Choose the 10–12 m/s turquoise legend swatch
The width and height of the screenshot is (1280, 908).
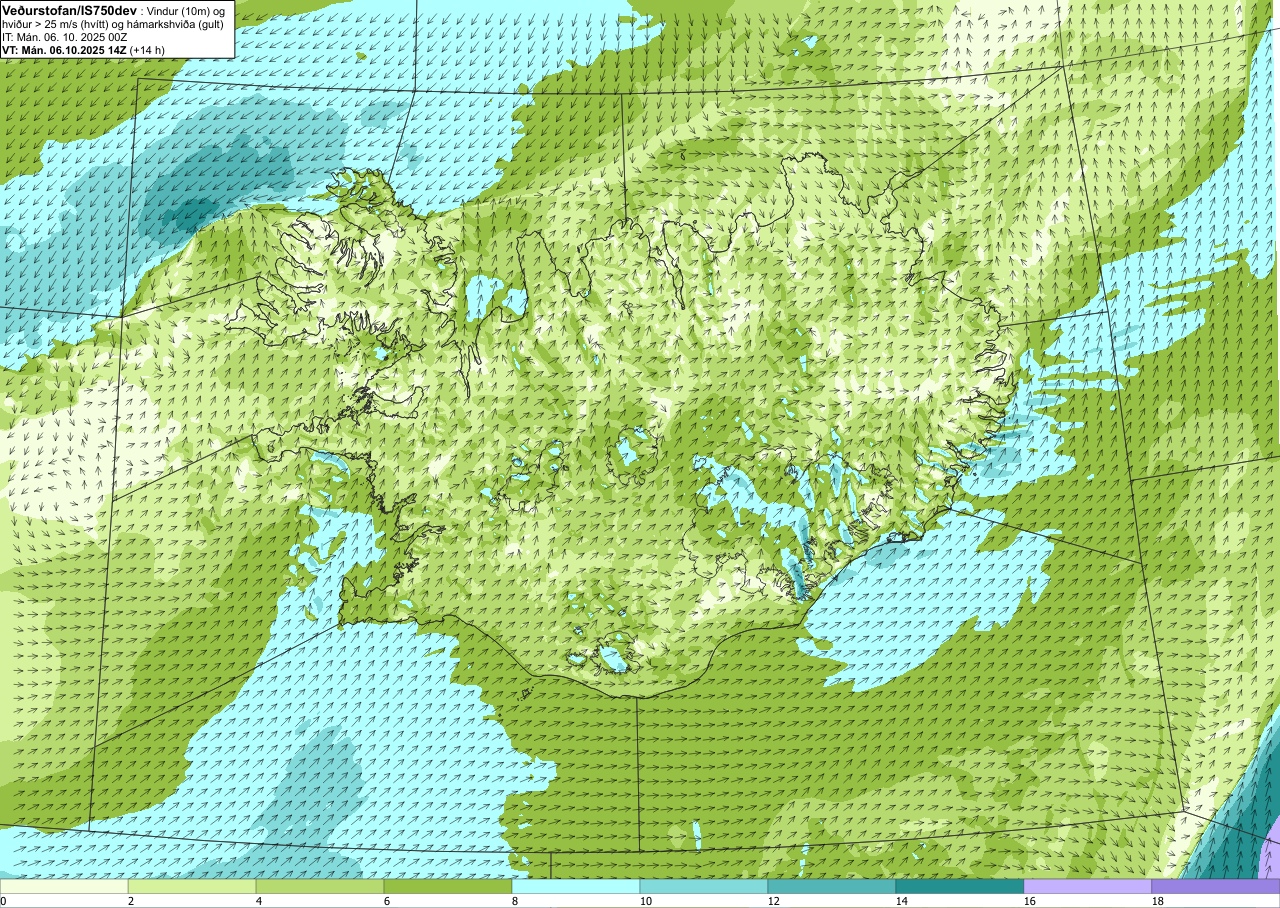coord(704,886)
